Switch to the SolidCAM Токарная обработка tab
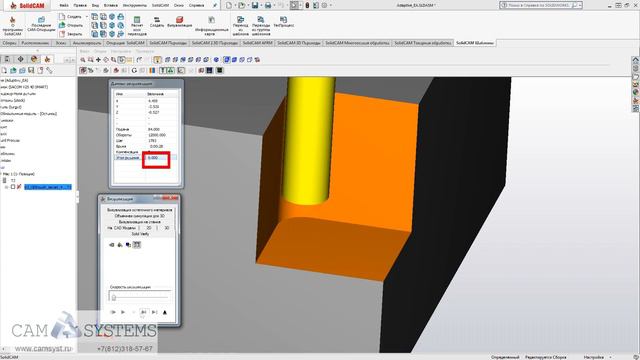This screenshot has width=640, height=360. tap(423, 43)
